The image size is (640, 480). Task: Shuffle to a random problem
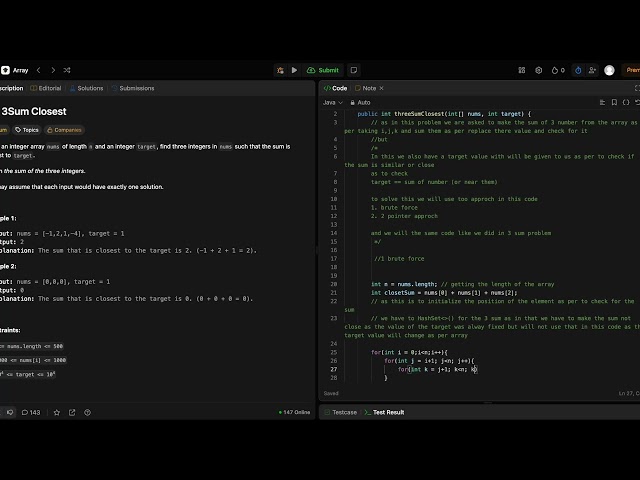click(x=67, y=70)
